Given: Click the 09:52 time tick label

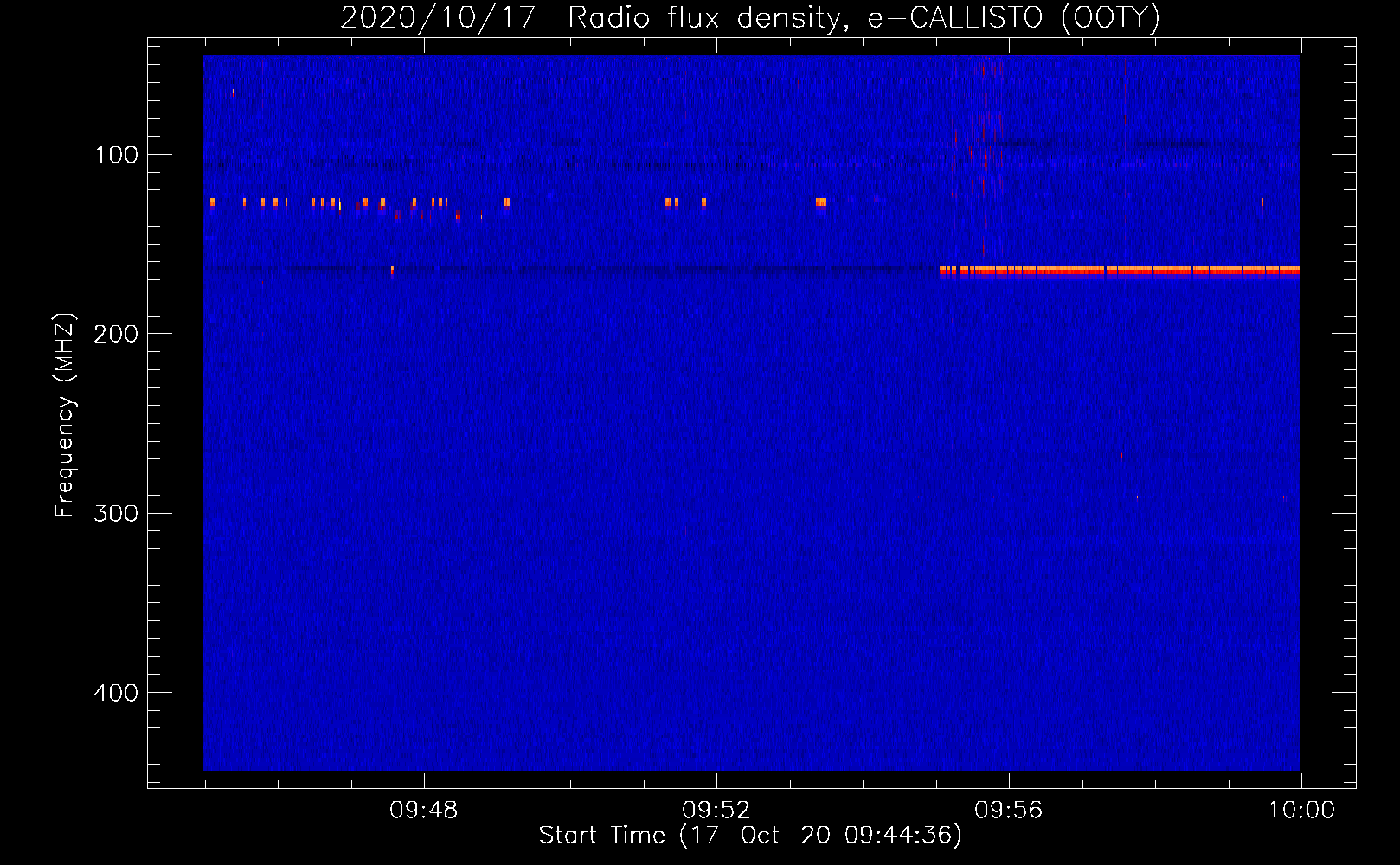Looking at the screenshot, I should point(716,811).
